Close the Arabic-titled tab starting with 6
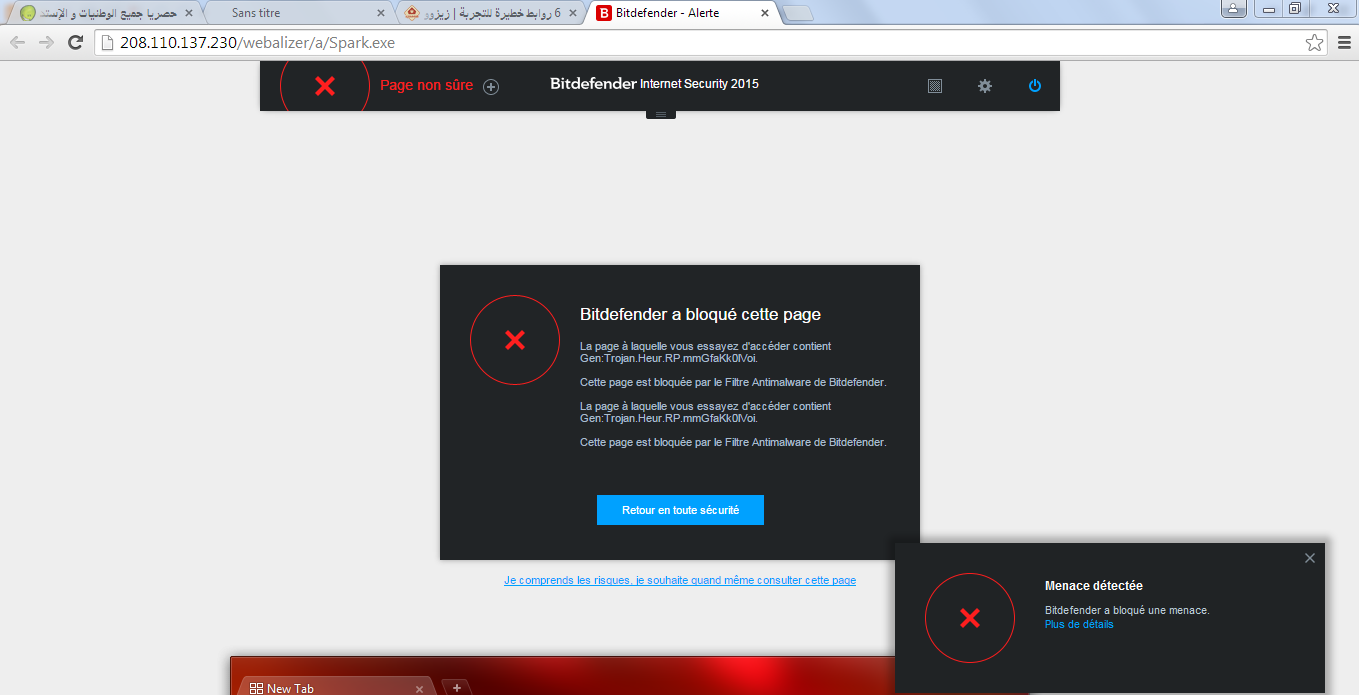The image size is (1359, 695). [x=573, y=14]
